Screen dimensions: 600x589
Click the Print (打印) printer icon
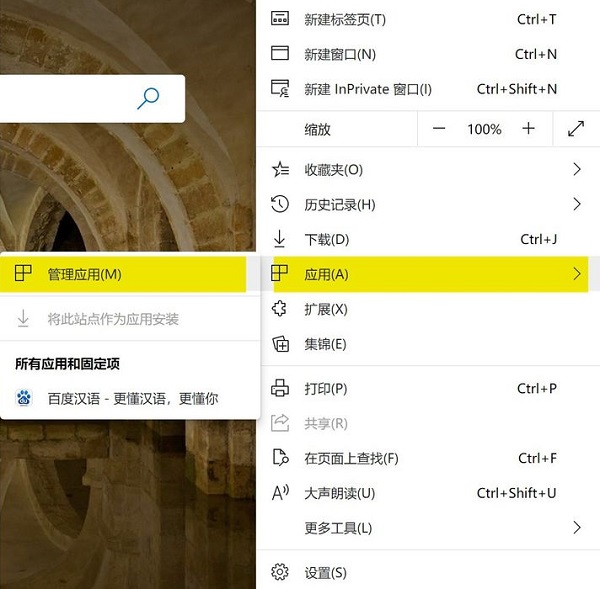(x=281, y=388)
